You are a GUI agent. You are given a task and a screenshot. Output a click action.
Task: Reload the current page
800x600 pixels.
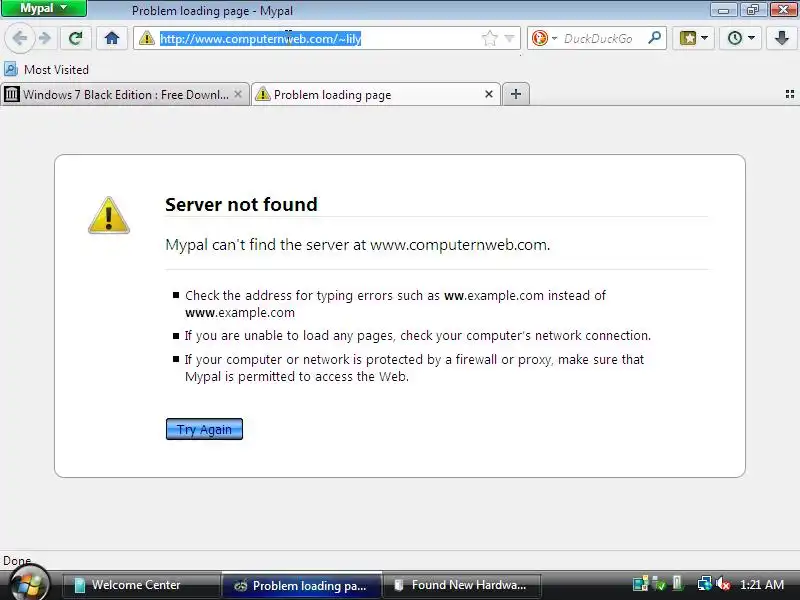76,38
